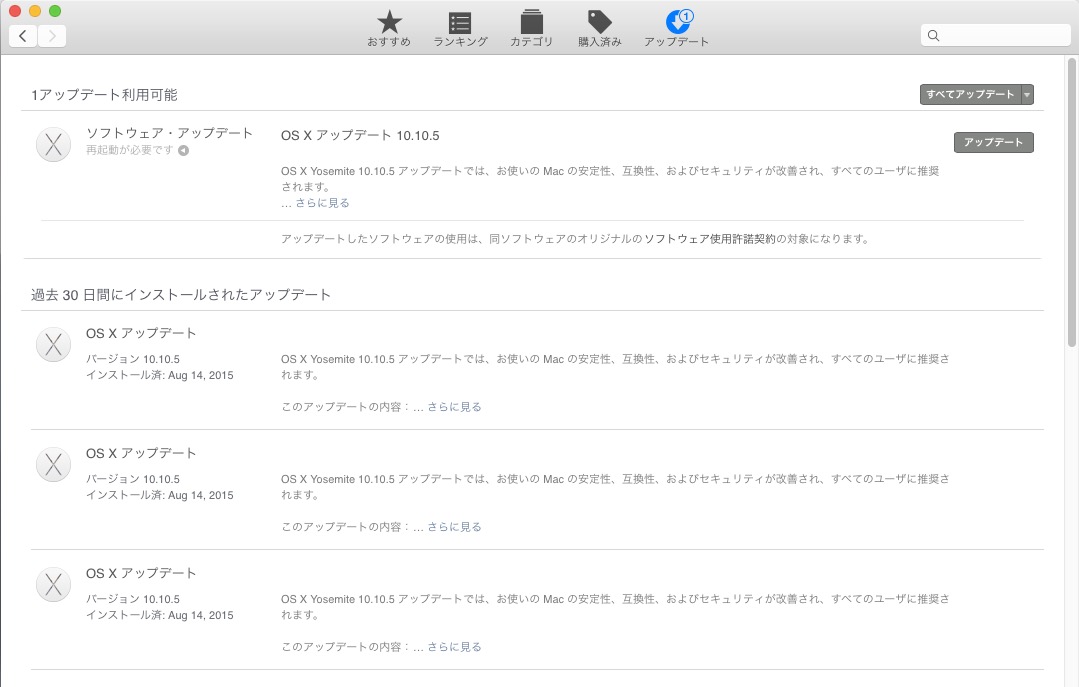Click the 1アップデート利用可能 header

(x=104, y=95)
